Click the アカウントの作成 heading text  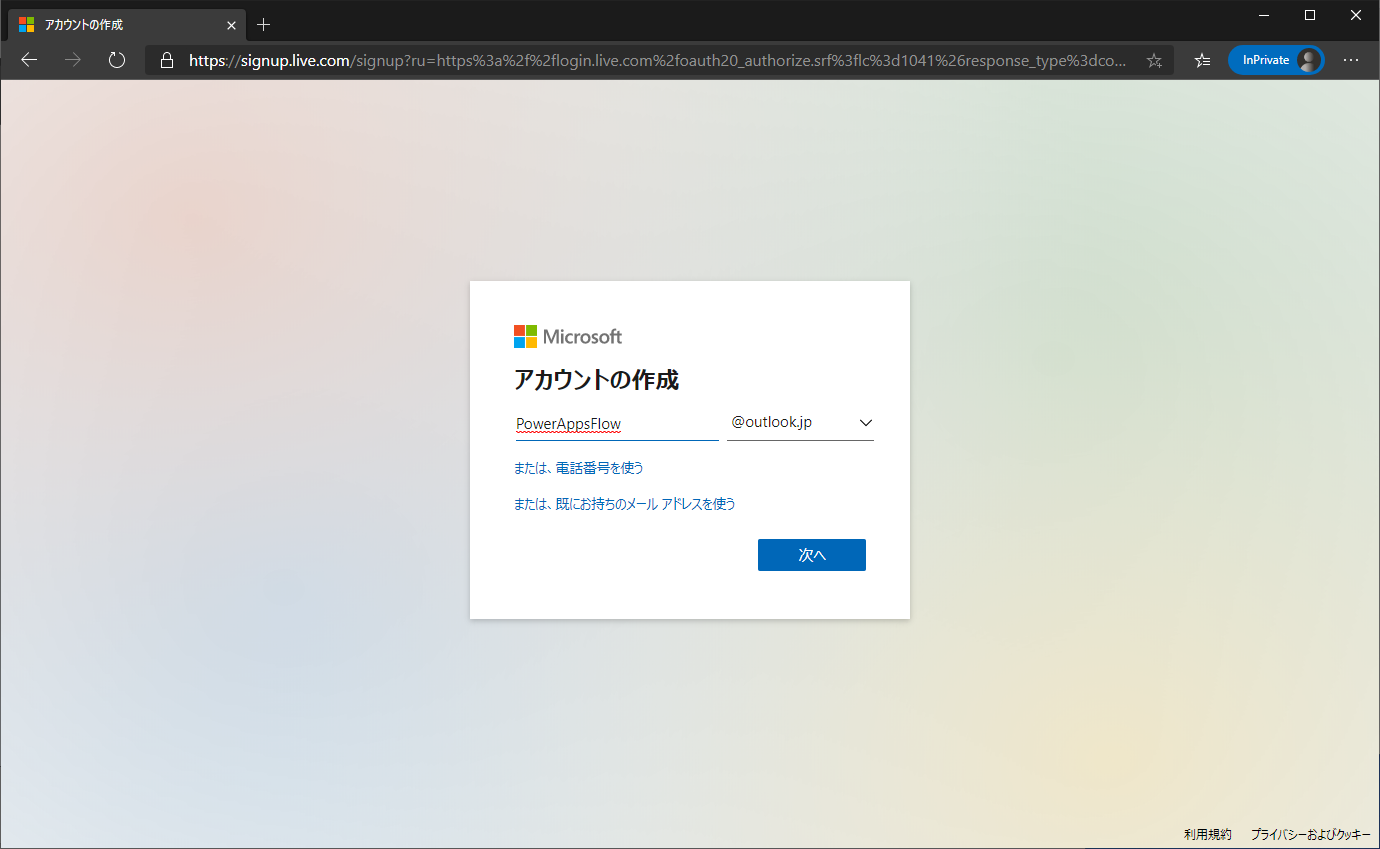click(x=597, y=380)
